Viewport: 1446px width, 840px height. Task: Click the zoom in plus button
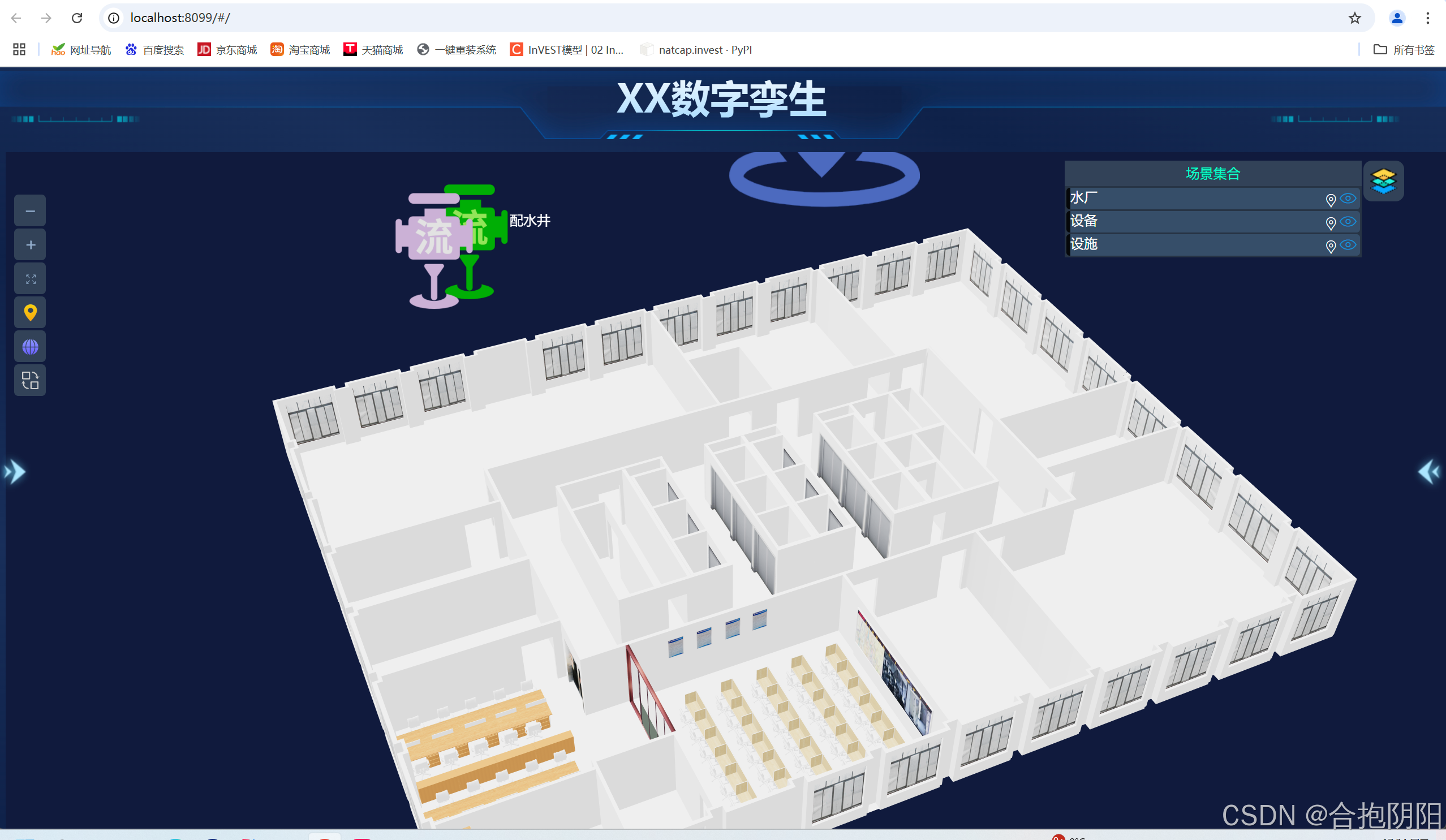[31, 245]
